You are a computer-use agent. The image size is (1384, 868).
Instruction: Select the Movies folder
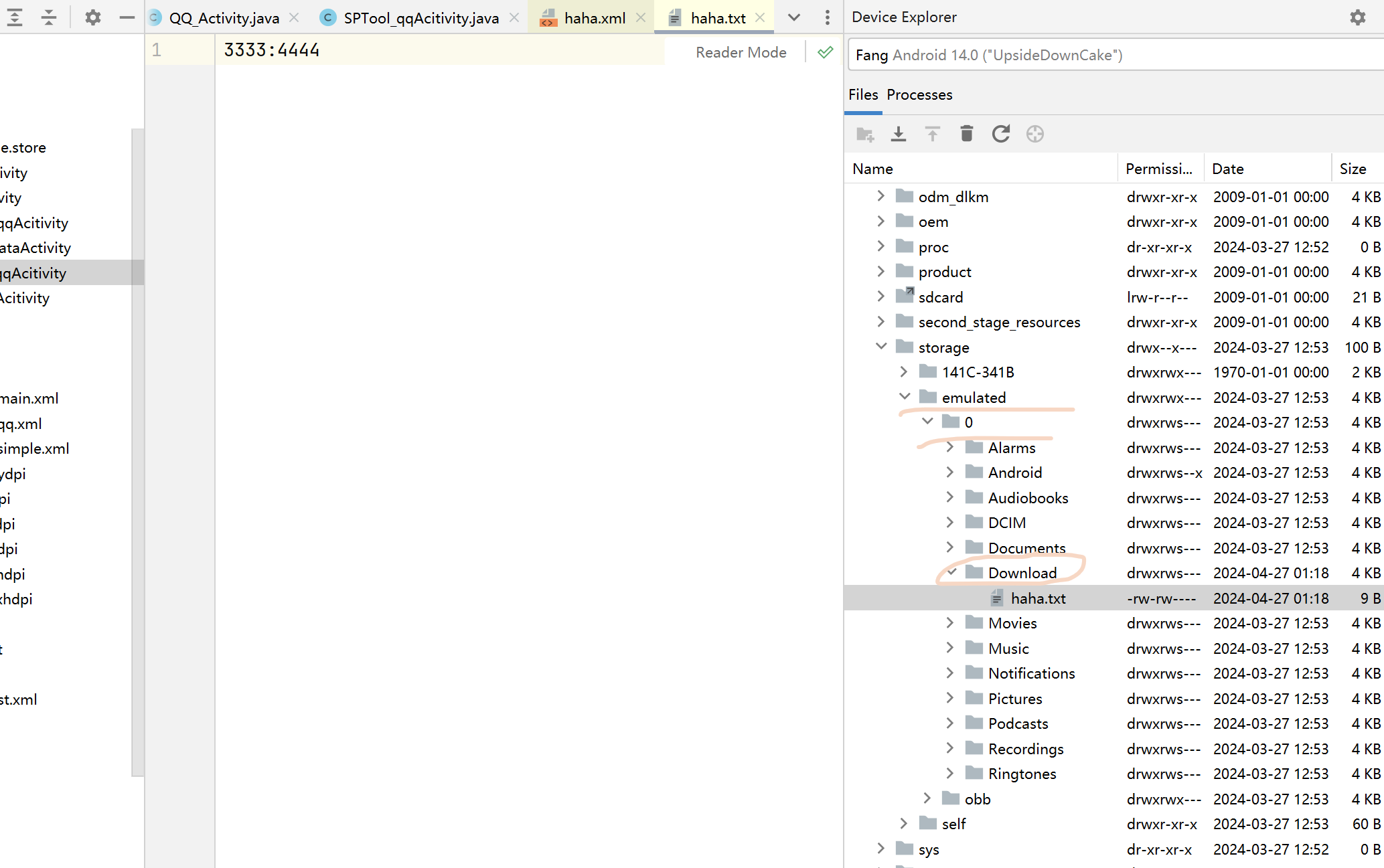coord(1012,623)
